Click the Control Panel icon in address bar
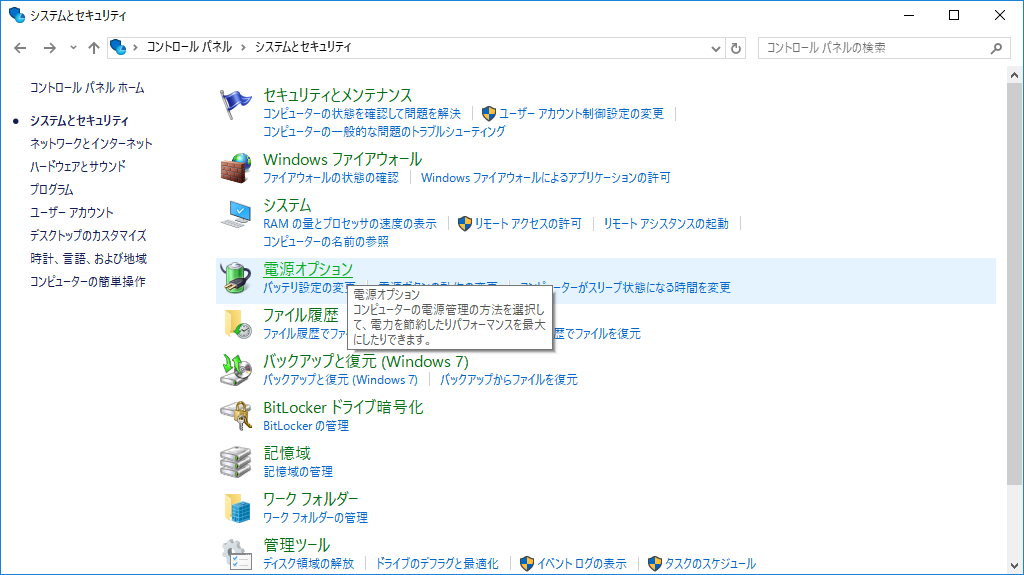This screenshot has height=575, width=1024. pos(118,47)
